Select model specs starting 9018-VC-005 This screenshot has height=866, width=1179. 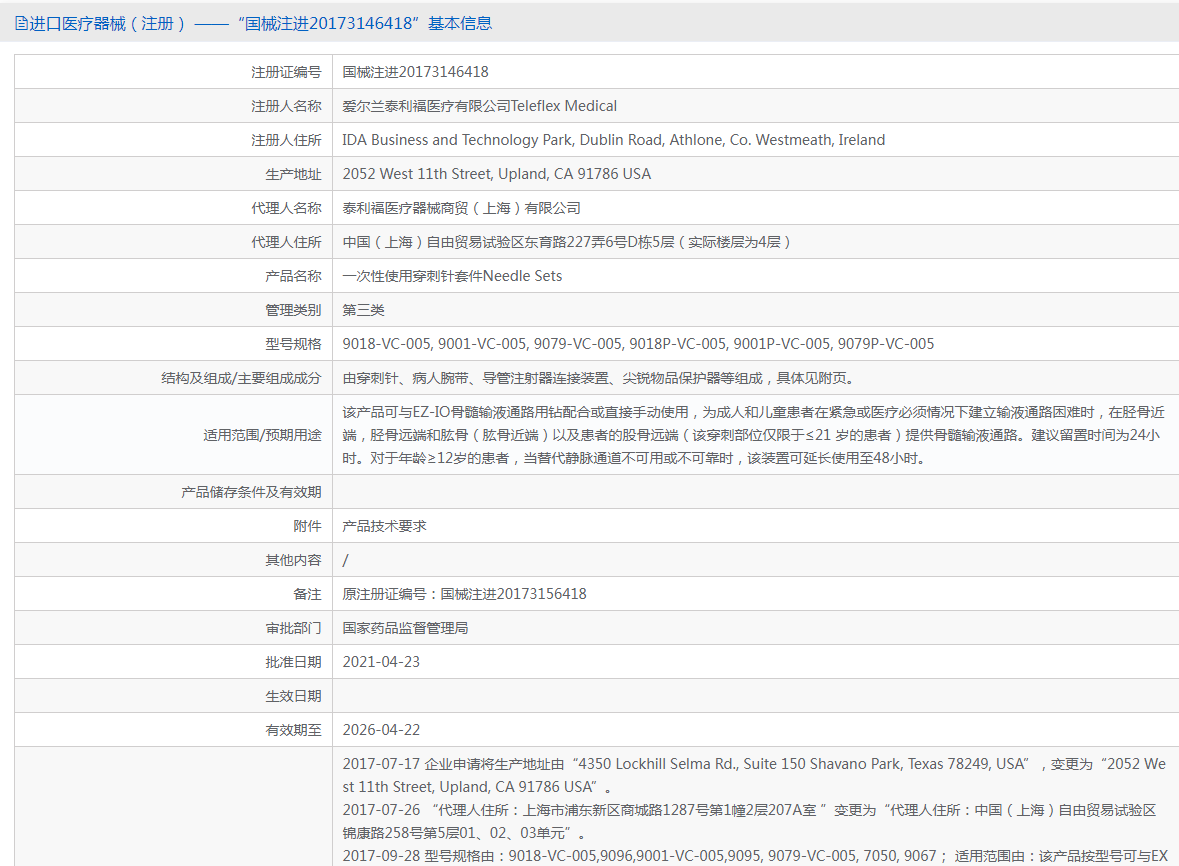(x=638, y=344)
